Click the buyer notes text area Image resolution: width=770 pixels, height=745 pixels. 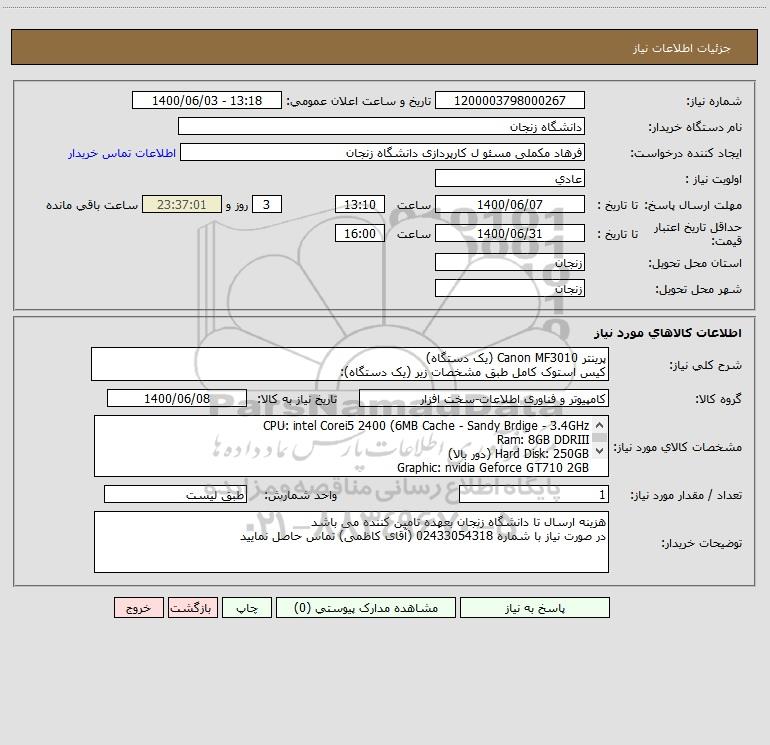351,542
